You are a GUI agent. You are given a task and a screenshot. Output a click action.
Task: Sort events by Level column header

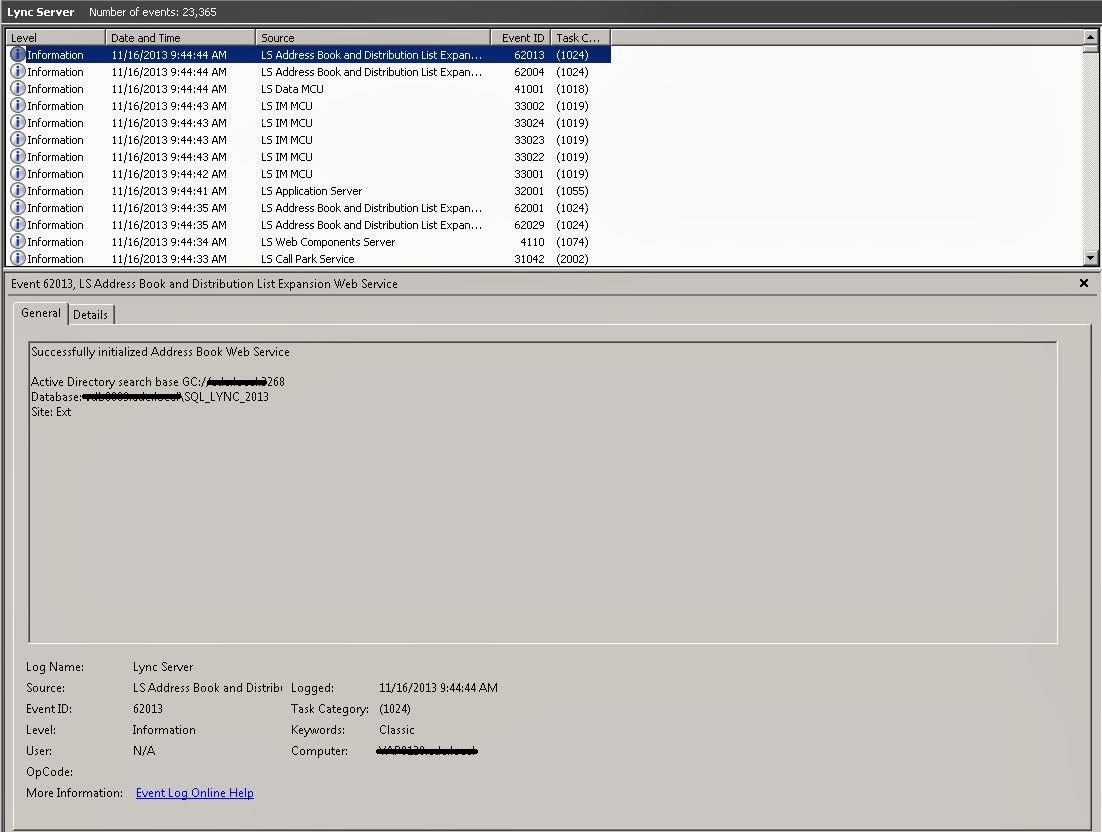[56, 37]
